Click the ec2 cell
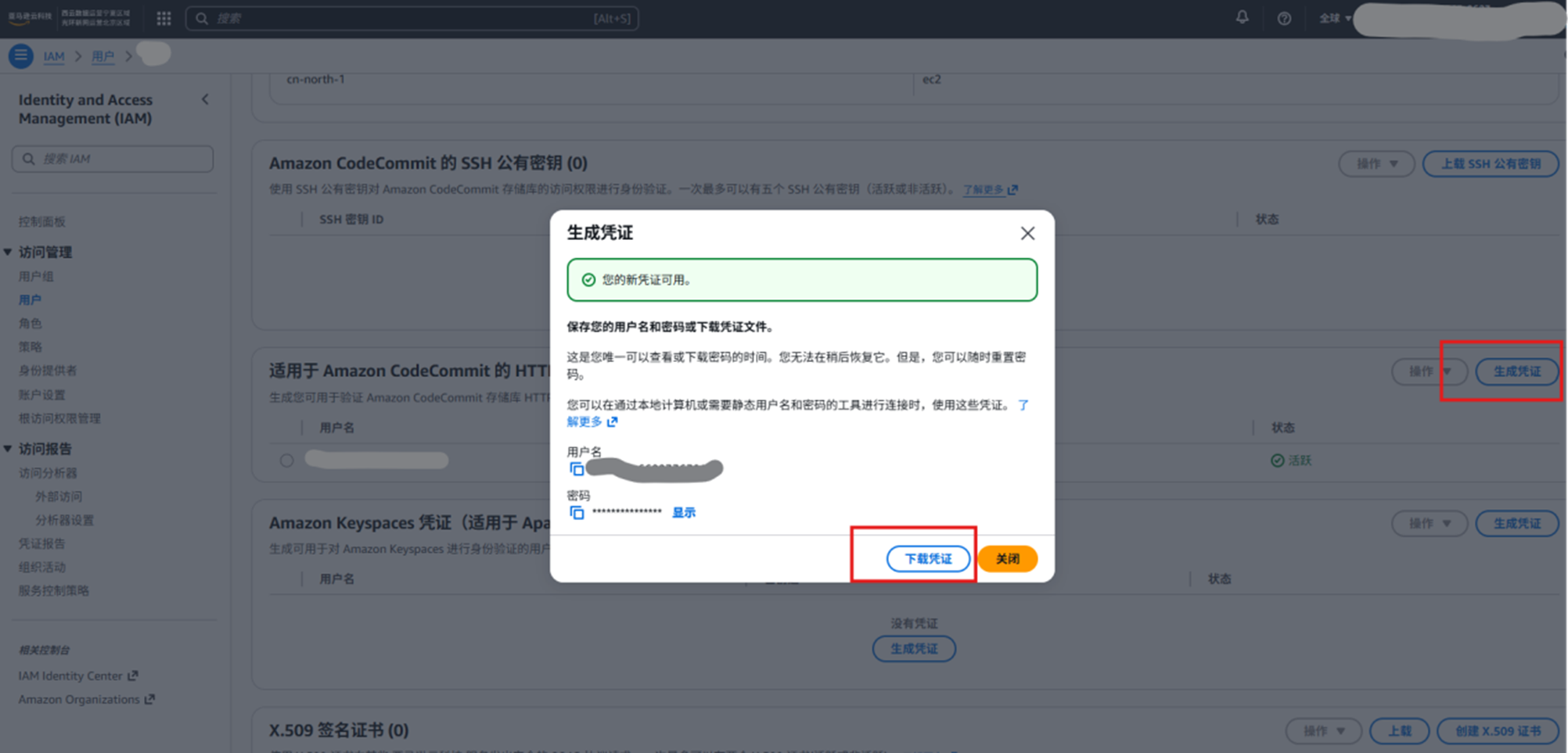The width and height of the screenshot is (1568, 753). (x=932, y=79)
